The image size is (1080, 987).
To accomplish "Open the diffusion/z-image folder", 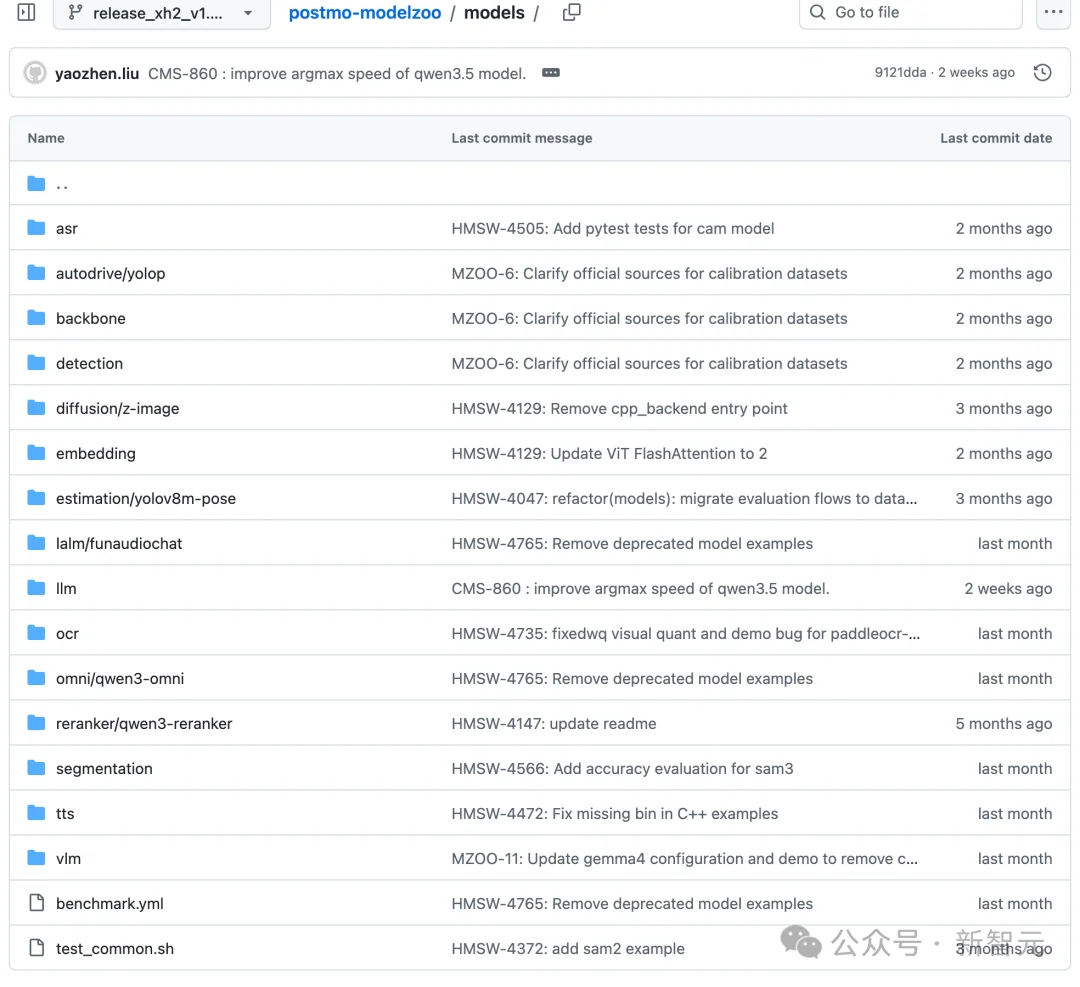I will coord(117,408).
